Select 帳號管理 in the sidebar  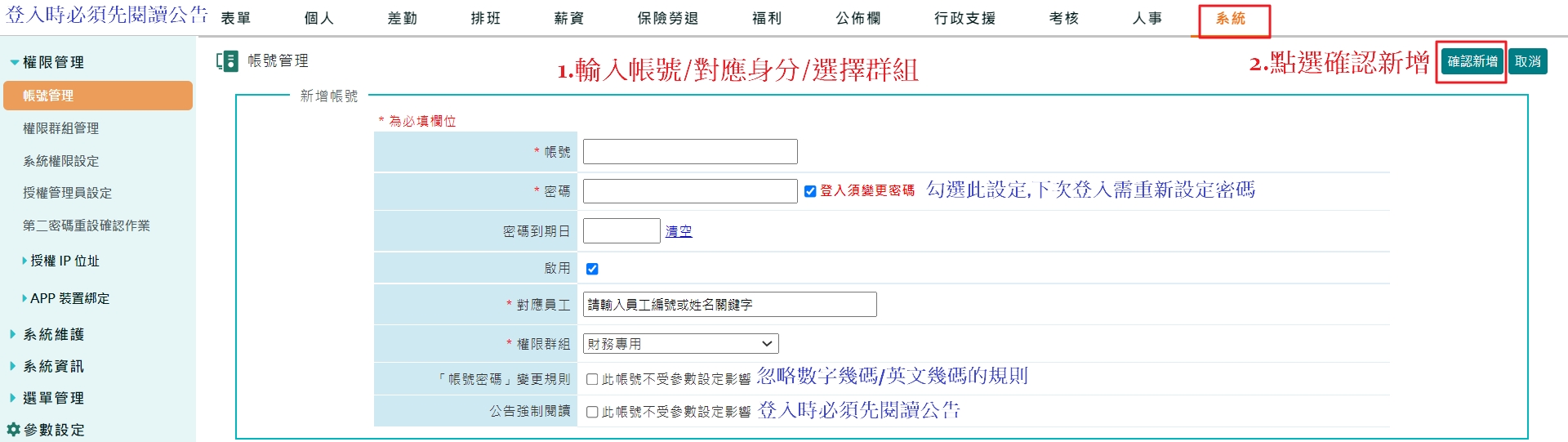(x=98, y=96)
